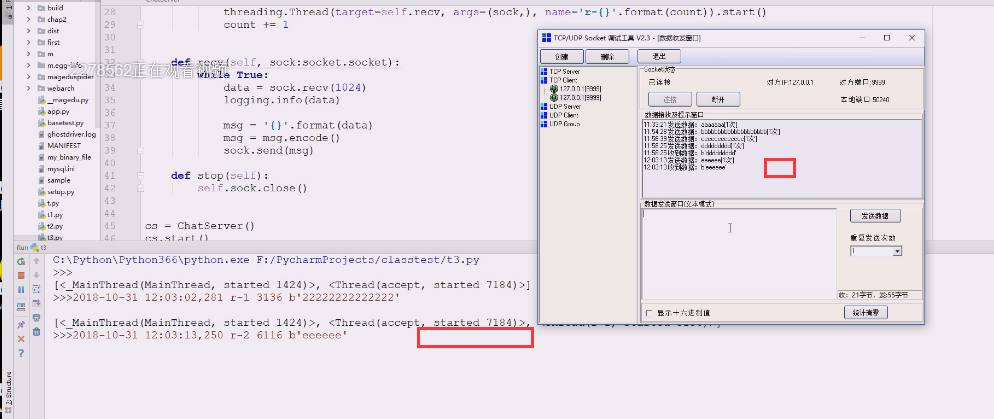Select ghostdriver.log file
Screen dimensions: 994x419
67,134
